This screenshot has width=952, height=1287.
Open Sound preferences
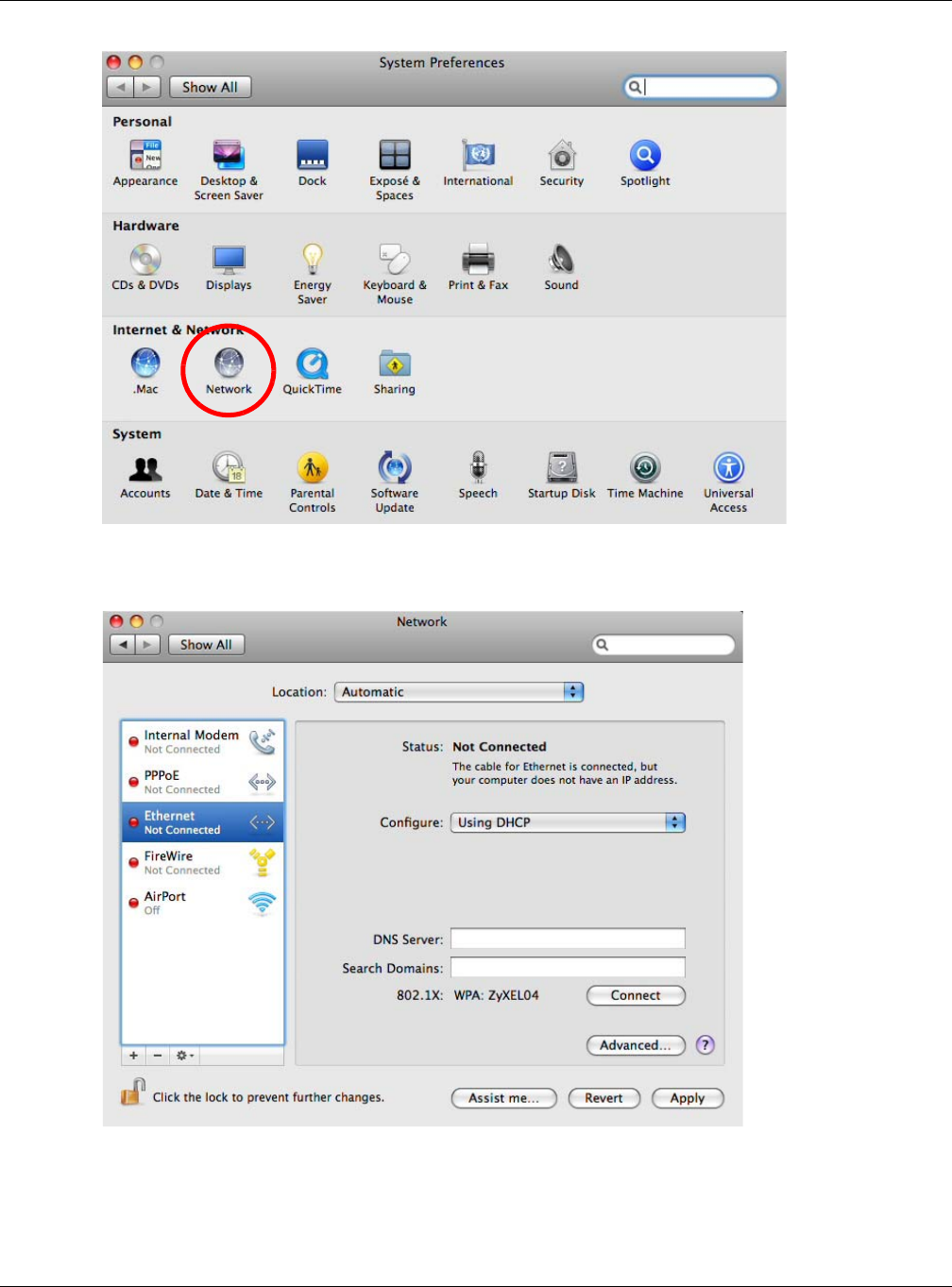[561, 266]
